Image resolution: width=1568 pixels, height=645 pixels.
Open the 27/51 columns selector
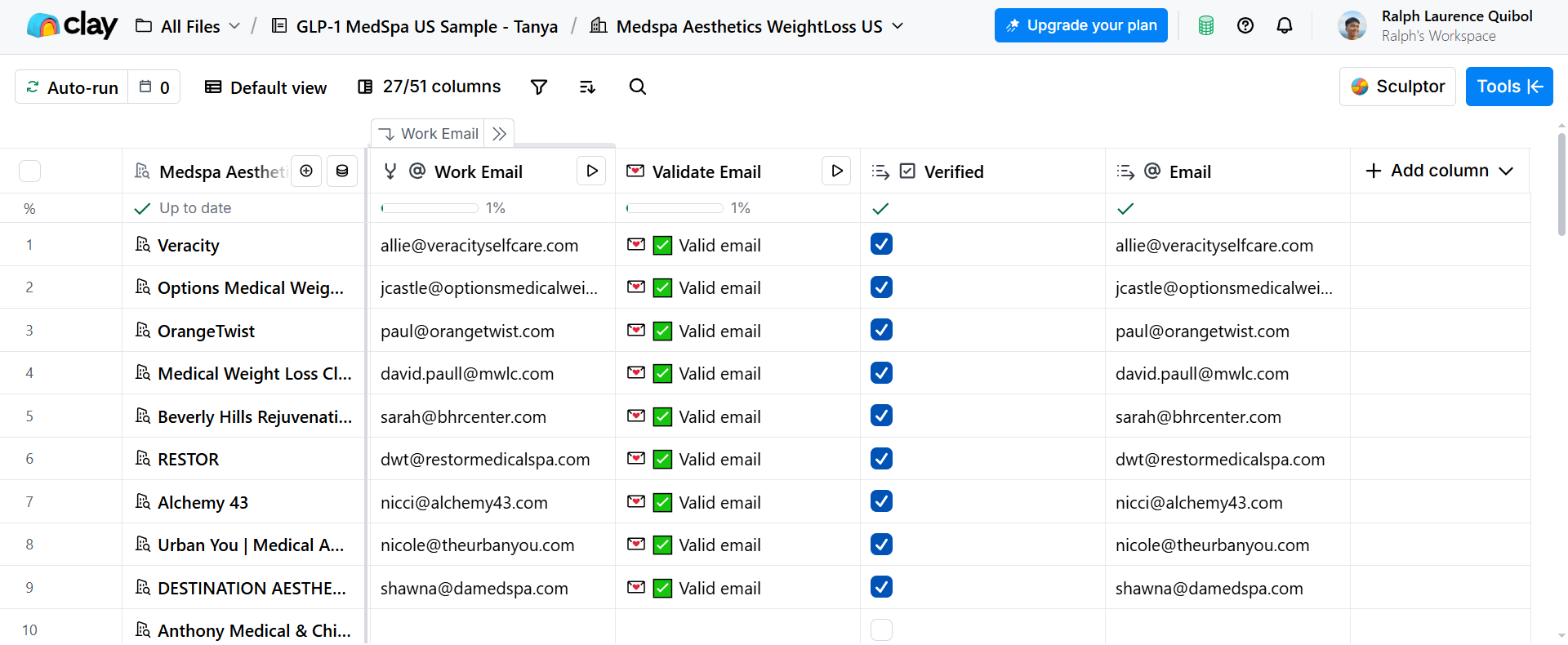(430, 87)
